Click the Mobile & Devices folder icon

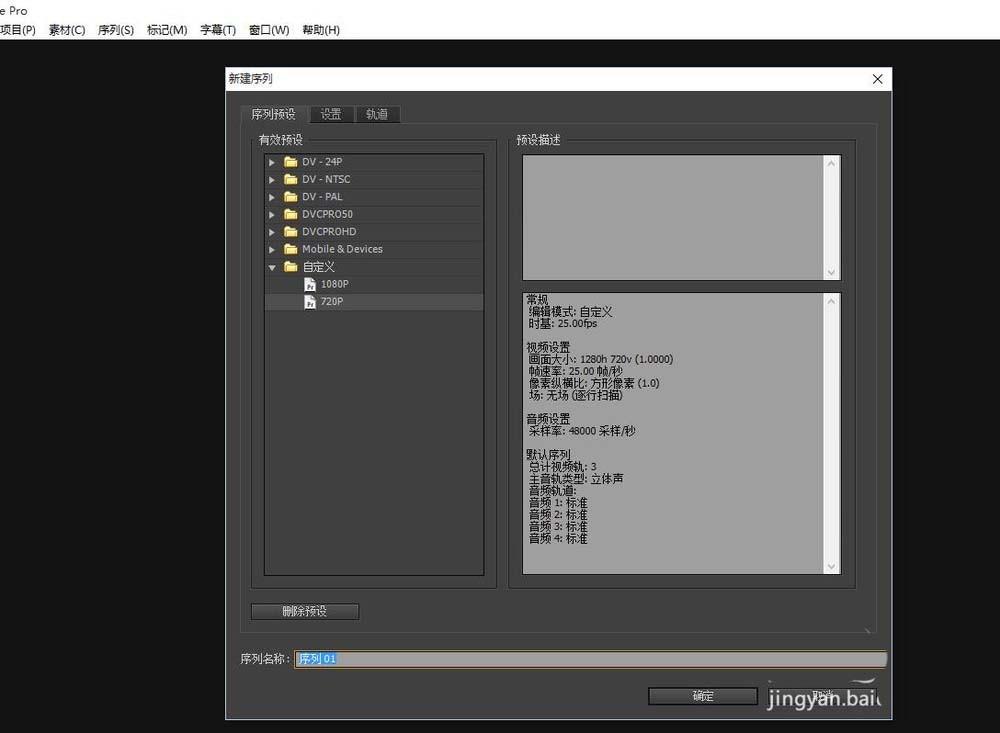click(x=290, y=249)
